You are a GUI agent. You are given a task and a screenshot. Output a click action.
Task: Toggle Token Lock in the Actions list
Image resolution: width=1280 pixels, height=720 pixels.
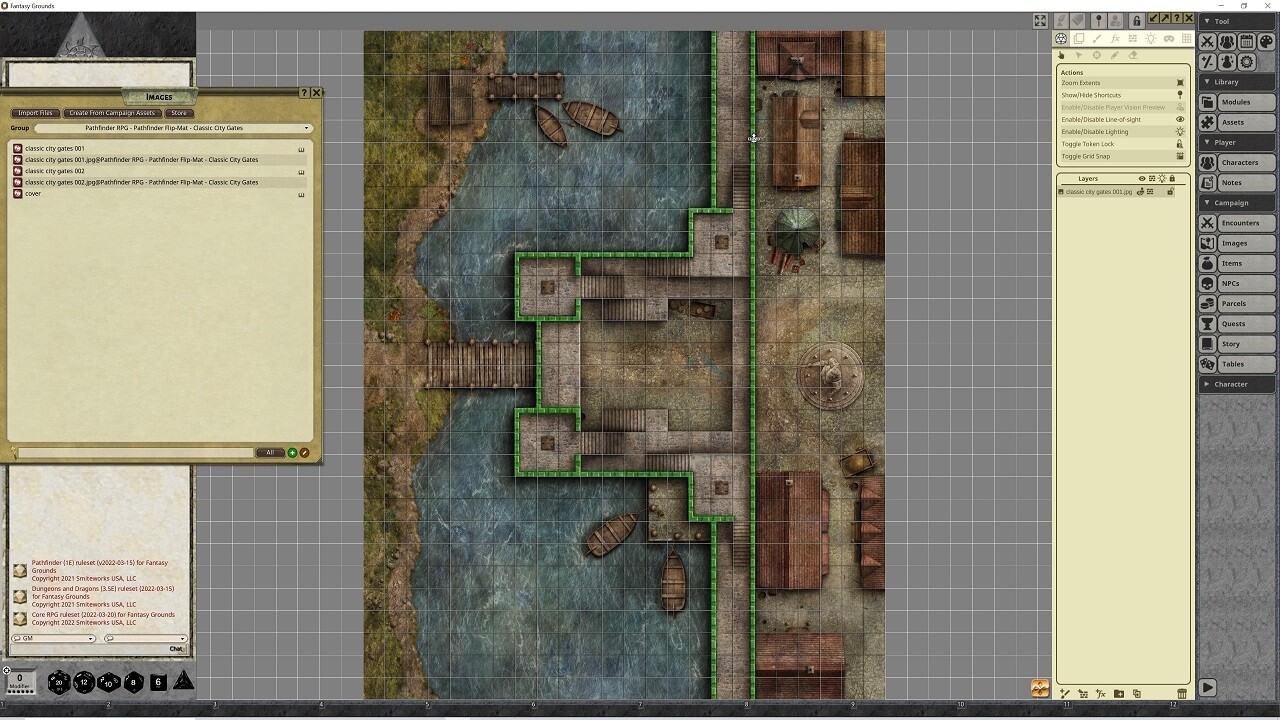pyautogui.click(x=1120, y=143)
